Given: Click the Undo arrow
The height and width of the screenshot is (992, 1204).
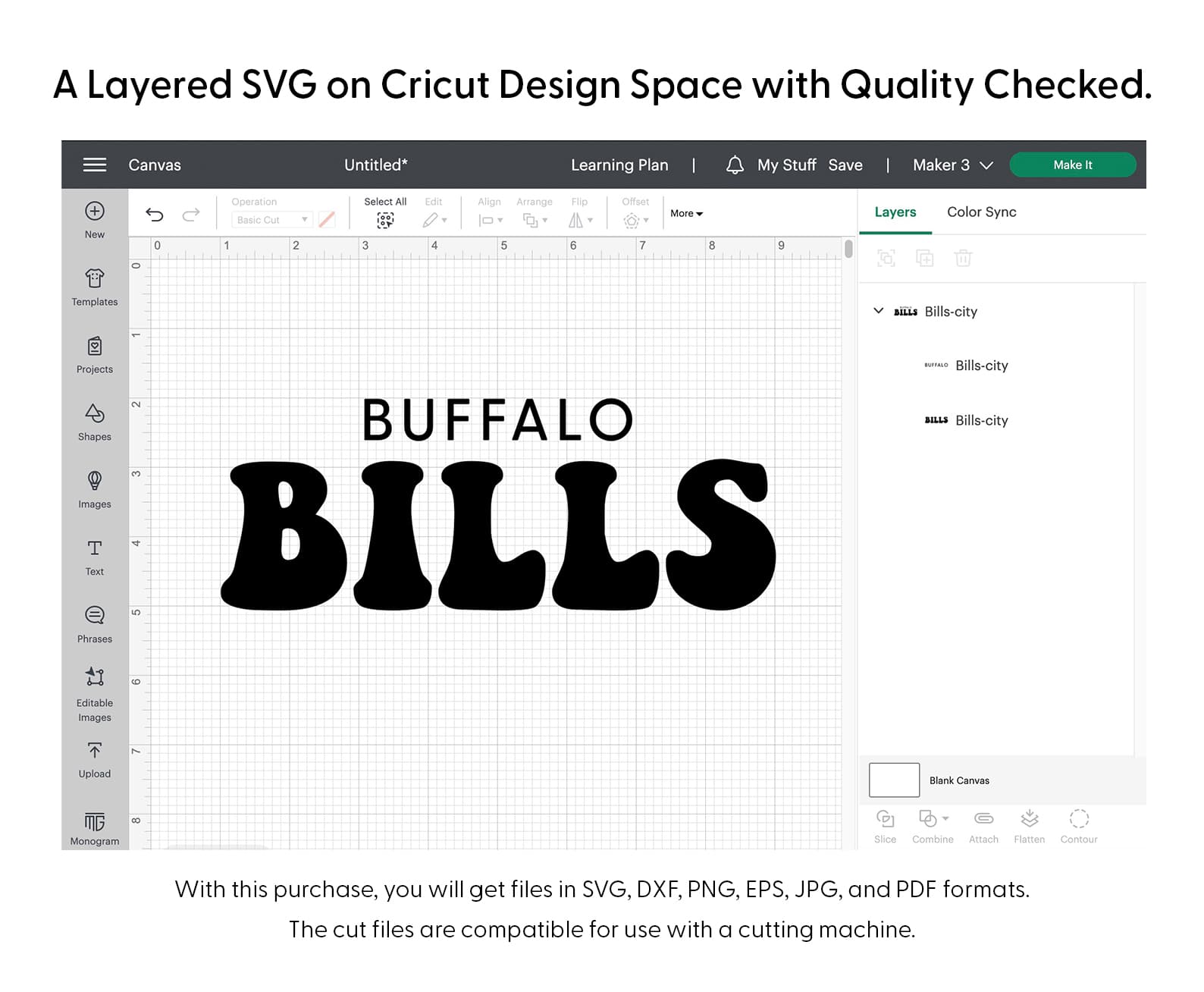Looking at the screenshot, I should point(155,215).
